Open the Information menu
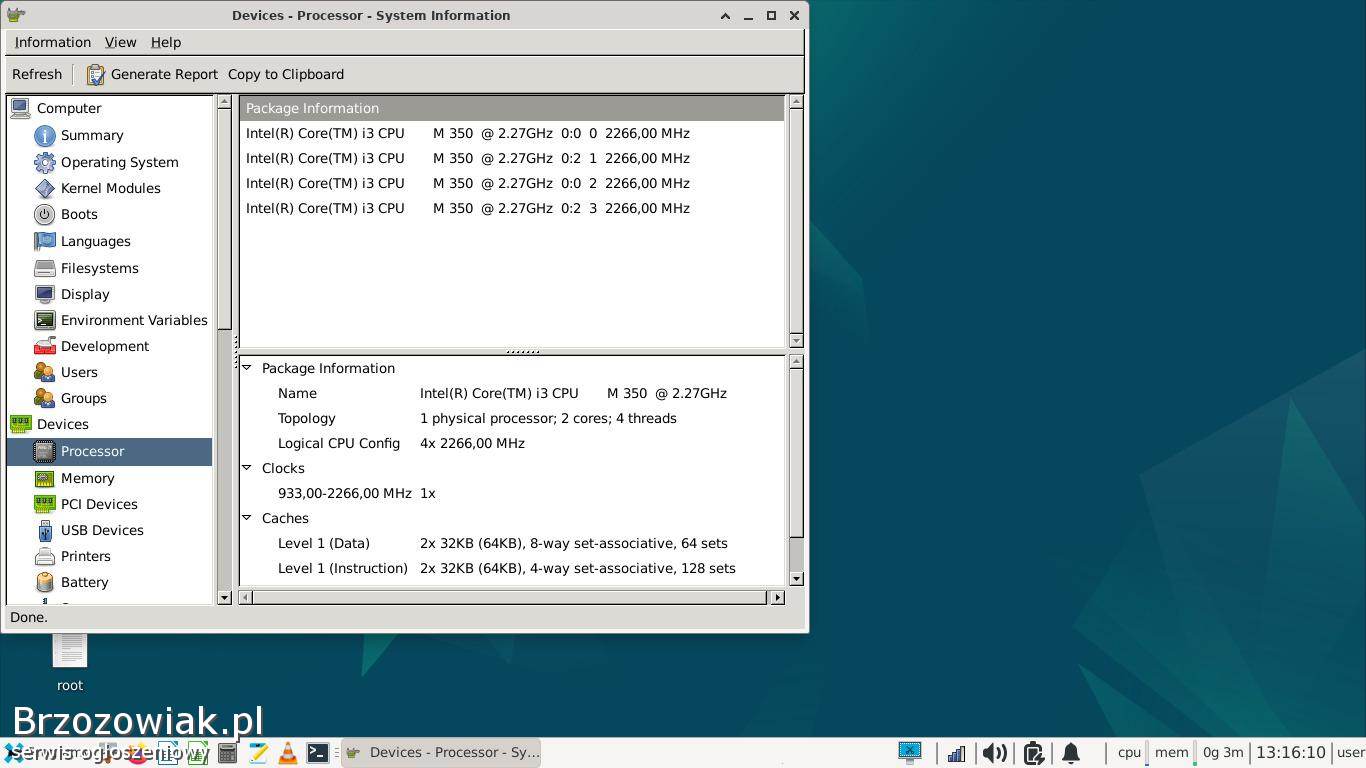The height and width of the screenshot is (768, 1366). (x=52, y=42)
